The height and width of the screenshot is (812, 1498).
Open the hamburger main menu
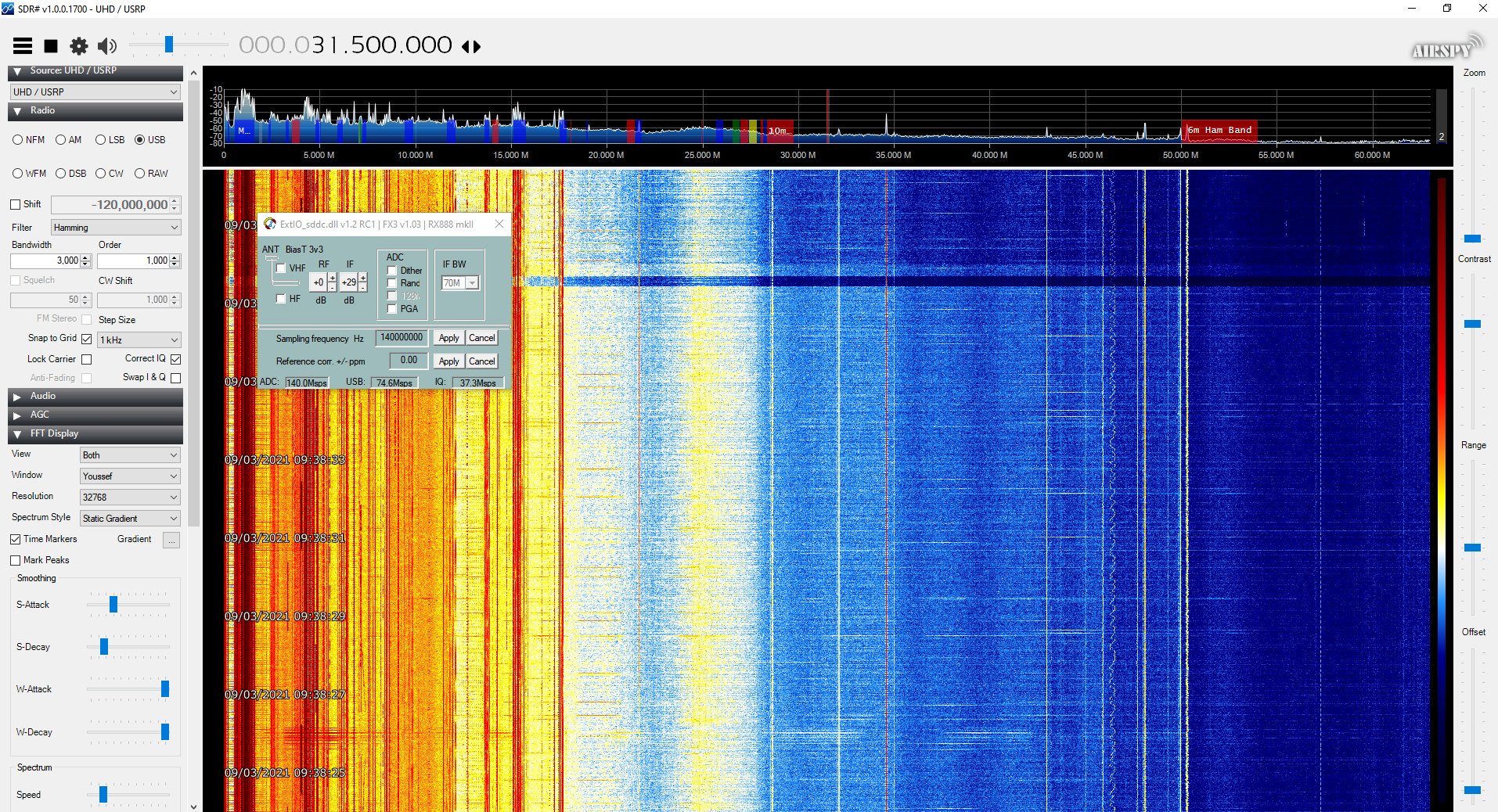23,46
